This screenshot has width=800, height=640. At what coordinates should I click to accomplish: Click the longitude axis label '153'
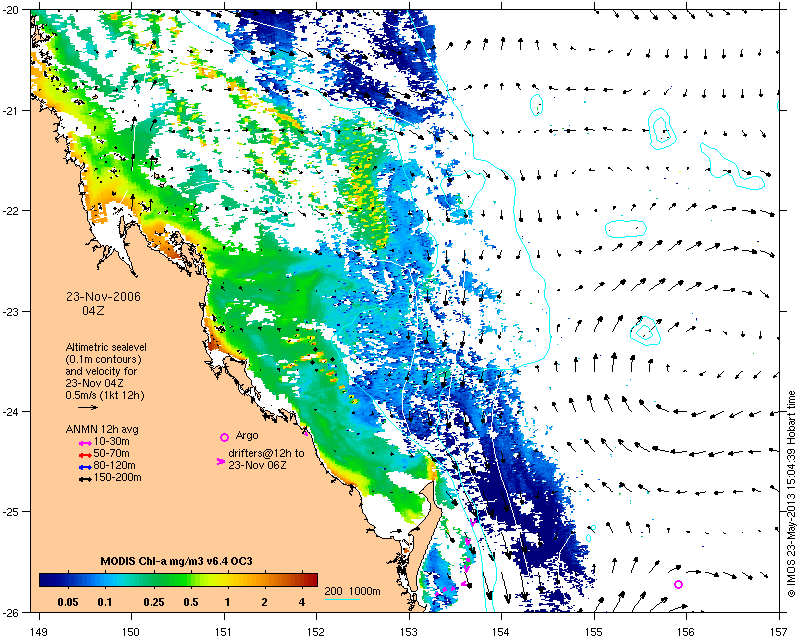pyautogui.click(x=409, y=632)
